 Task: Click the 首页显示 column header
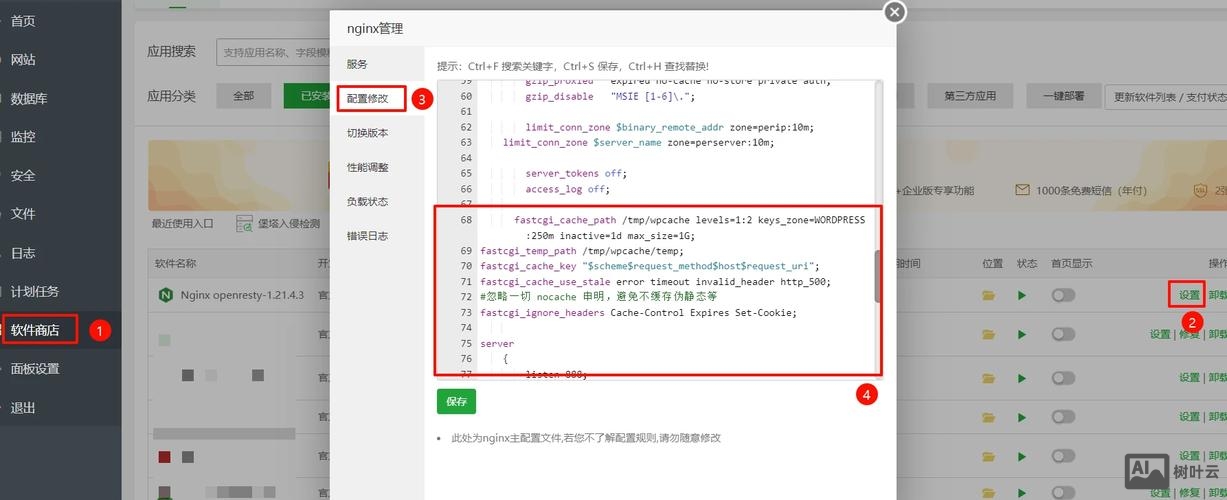[x=1071, y=264]
